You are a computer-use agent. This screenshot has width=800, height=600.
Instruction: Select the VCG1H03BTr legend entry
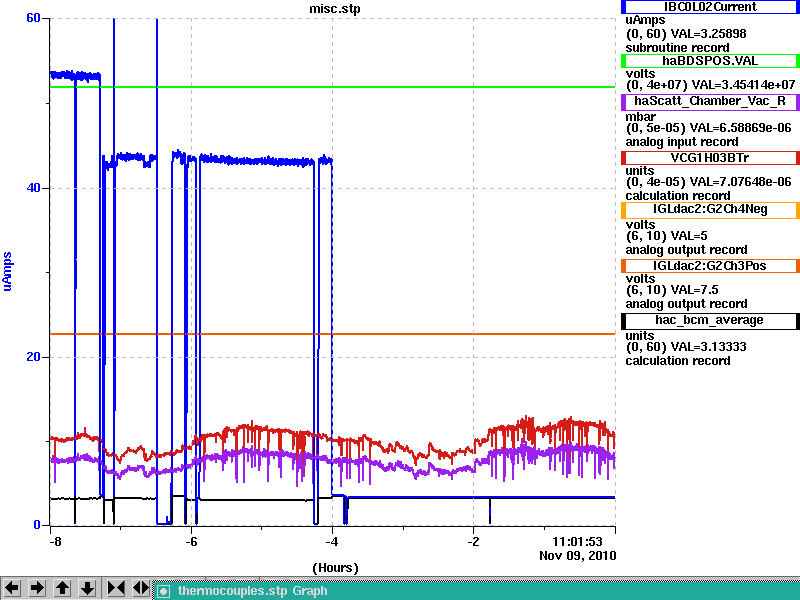(x=710, y=158)
